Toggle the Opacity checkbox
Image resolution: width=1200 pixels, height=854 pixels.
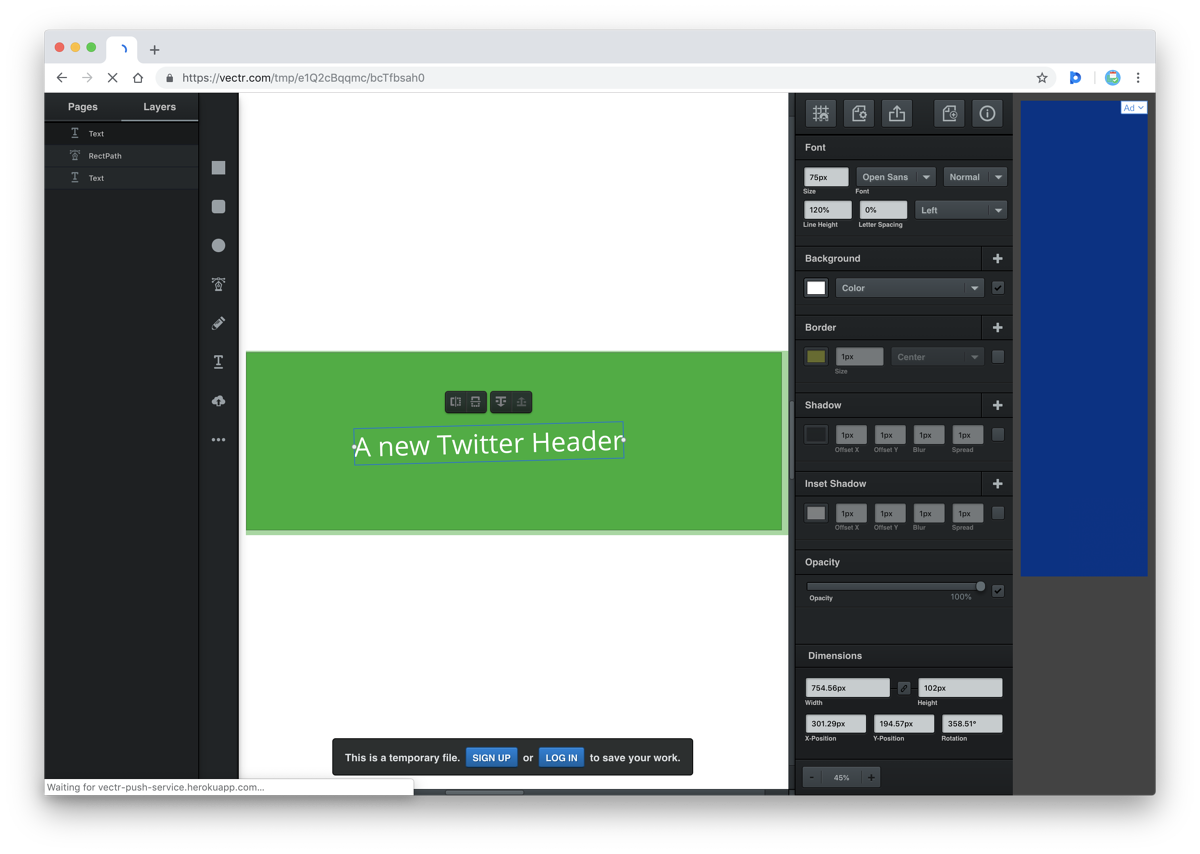tap(998, 591)
